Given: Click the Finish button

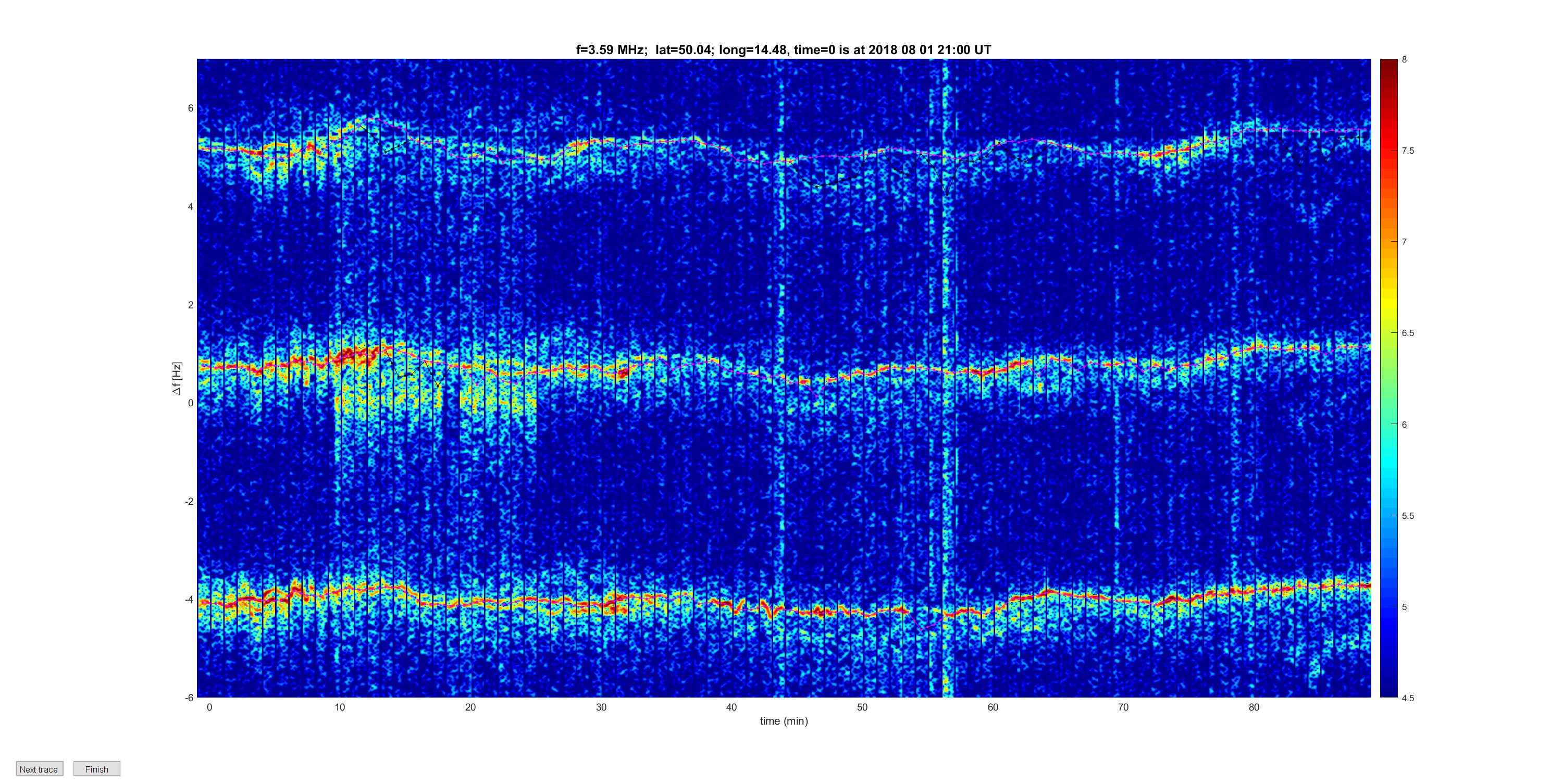Looking at the screenshot, I should (x=96, y=769).
